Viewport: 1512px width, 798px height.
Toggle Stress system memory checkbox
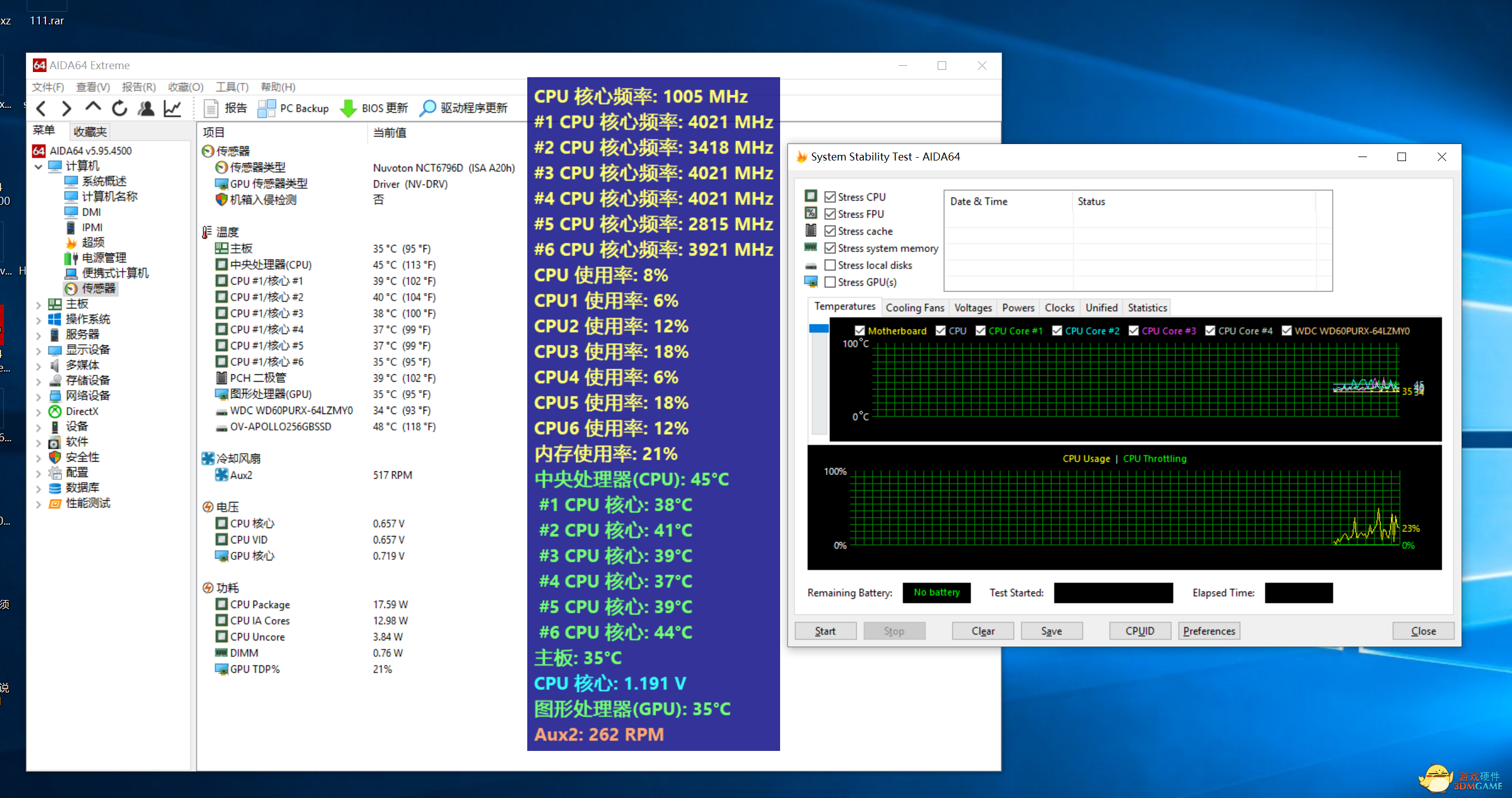pos(830,248)
